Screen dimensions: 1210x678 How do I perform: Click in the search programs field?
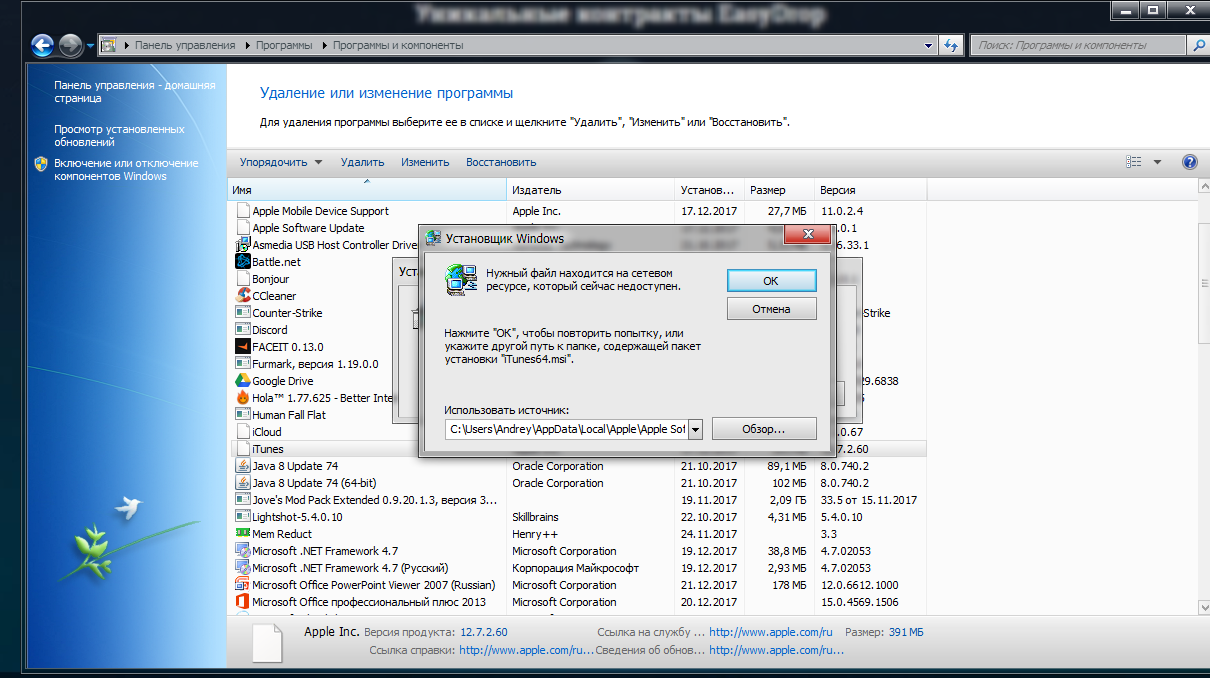click(1078, 45)
